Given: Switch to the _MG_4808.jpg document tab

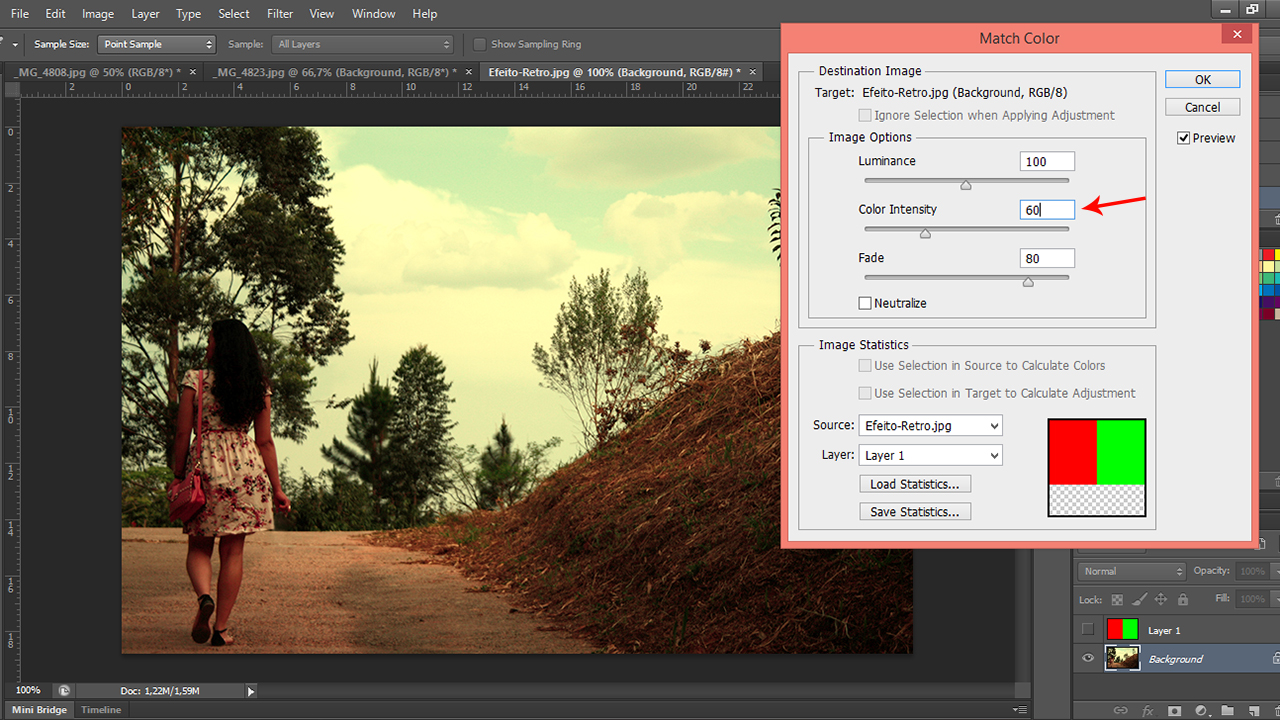Looking at the screenshot, I should coord(96,72).
